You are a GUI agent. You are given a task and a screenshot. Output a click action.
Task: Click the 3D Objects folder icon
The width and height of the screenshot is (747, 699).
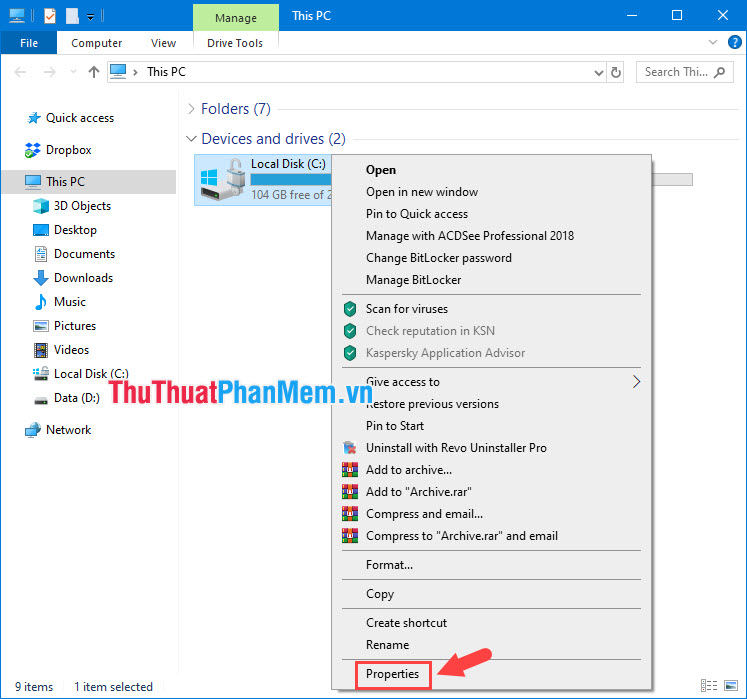pos(41,206)
